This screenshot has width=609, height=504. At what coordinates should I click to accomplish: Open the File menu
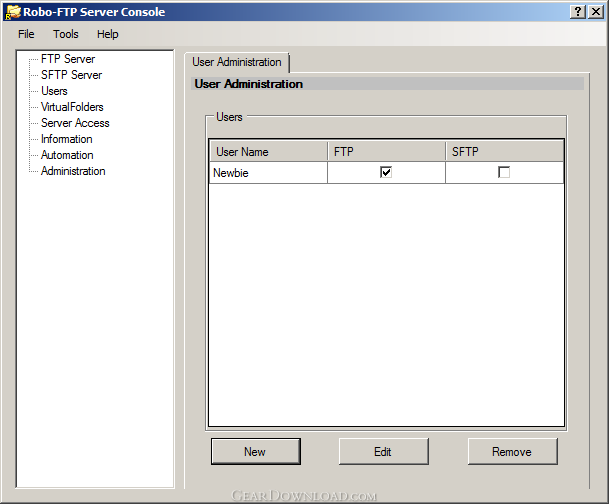[x=26, y=34]
